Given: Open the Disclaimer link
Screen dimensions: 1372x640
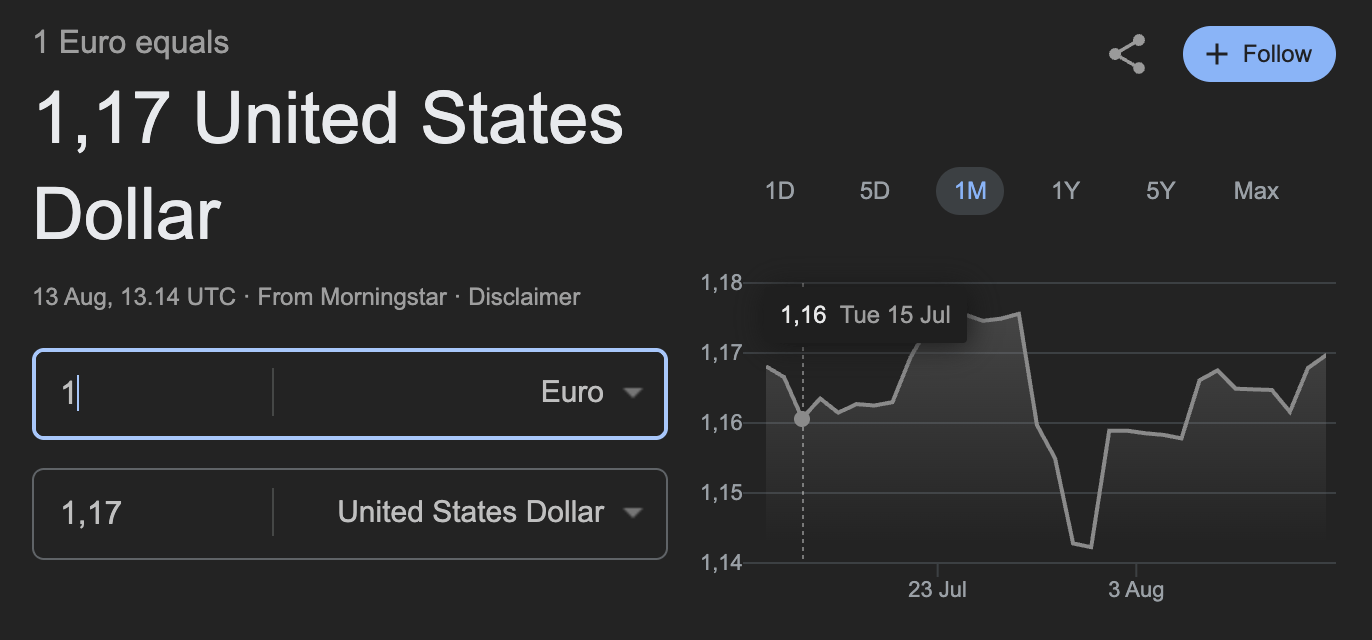Looking at the screenshot, I should pyautogui.click(x=524, y=297).
